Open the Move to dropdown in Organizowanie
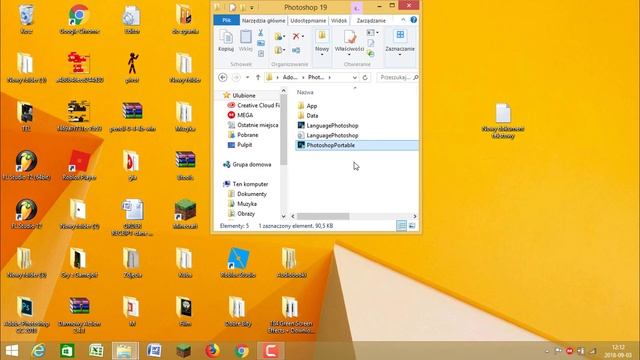640x360 pixels. pos(280,37)
